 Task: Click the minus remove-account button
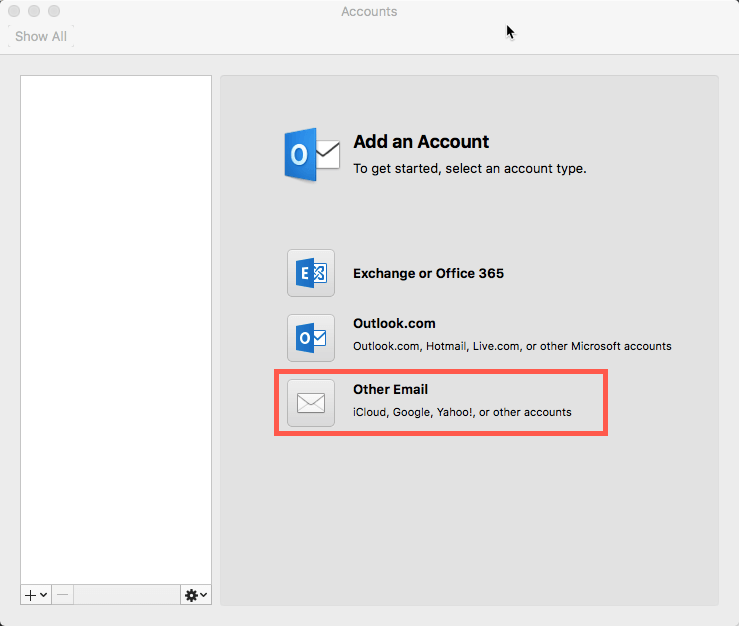coord(63,595)
